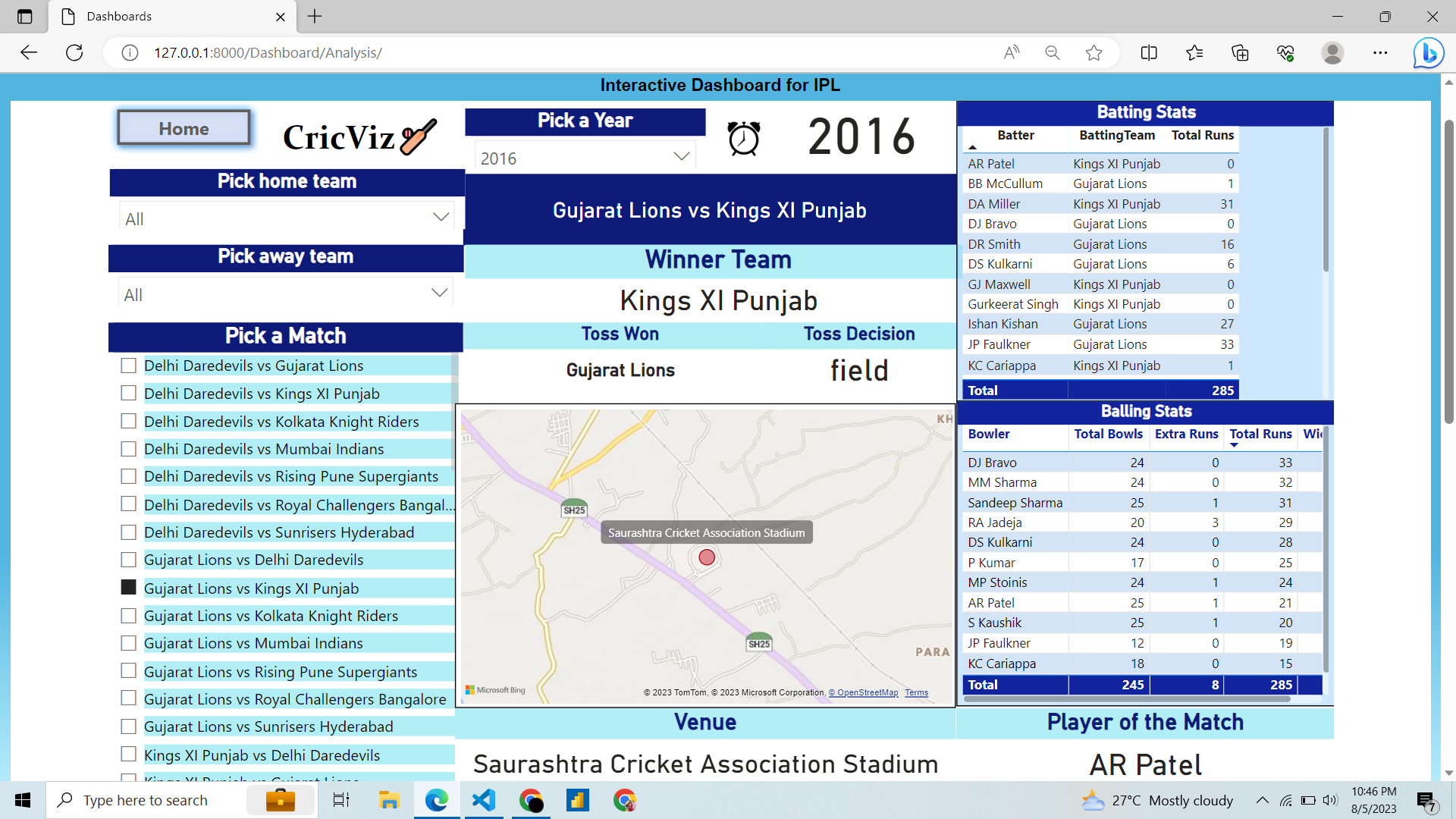
Task: Click the alarm clock icon
Action: (x=743, y=138)
